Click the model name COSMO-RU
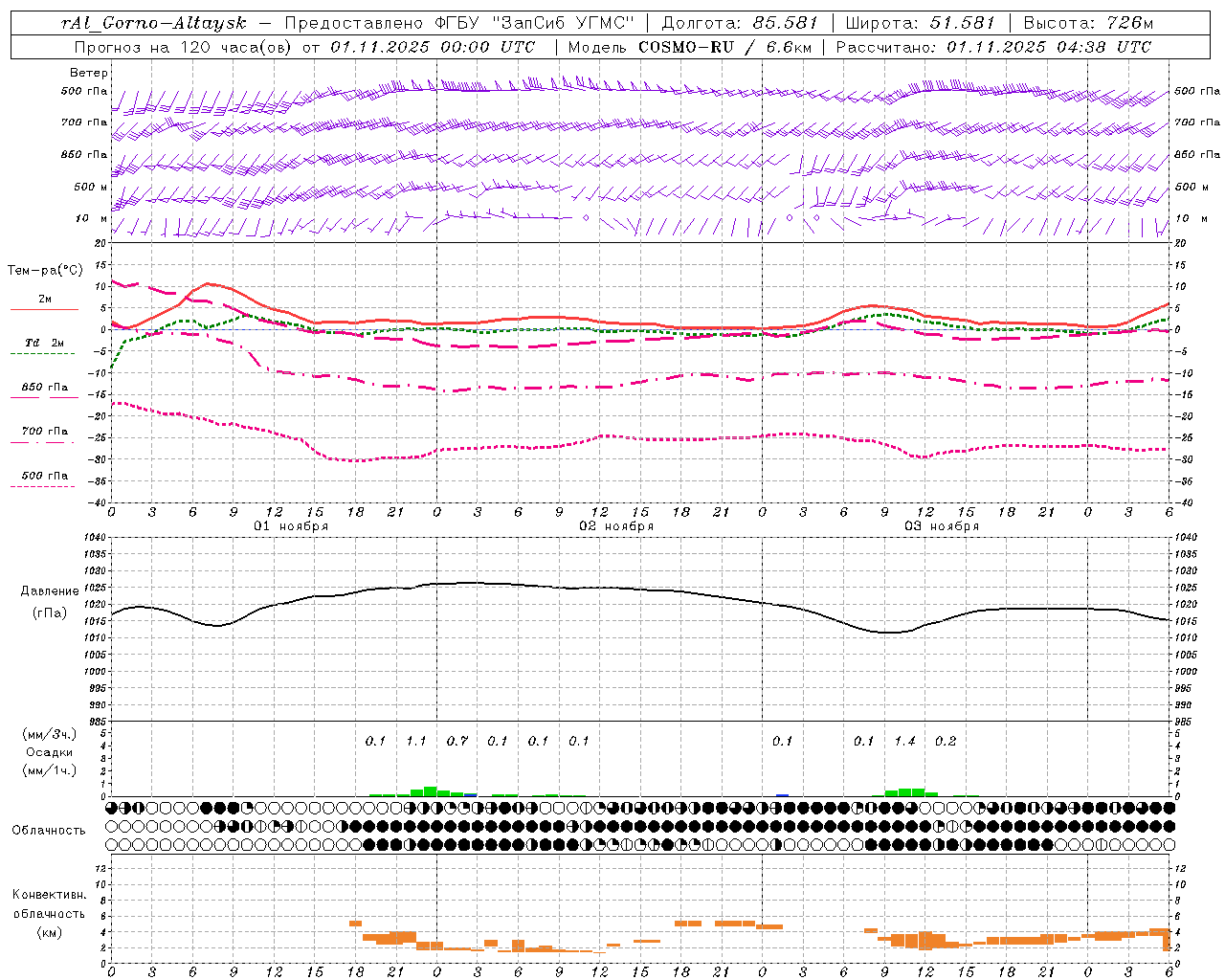This screenshot has width=1225, height=980. 685,47
